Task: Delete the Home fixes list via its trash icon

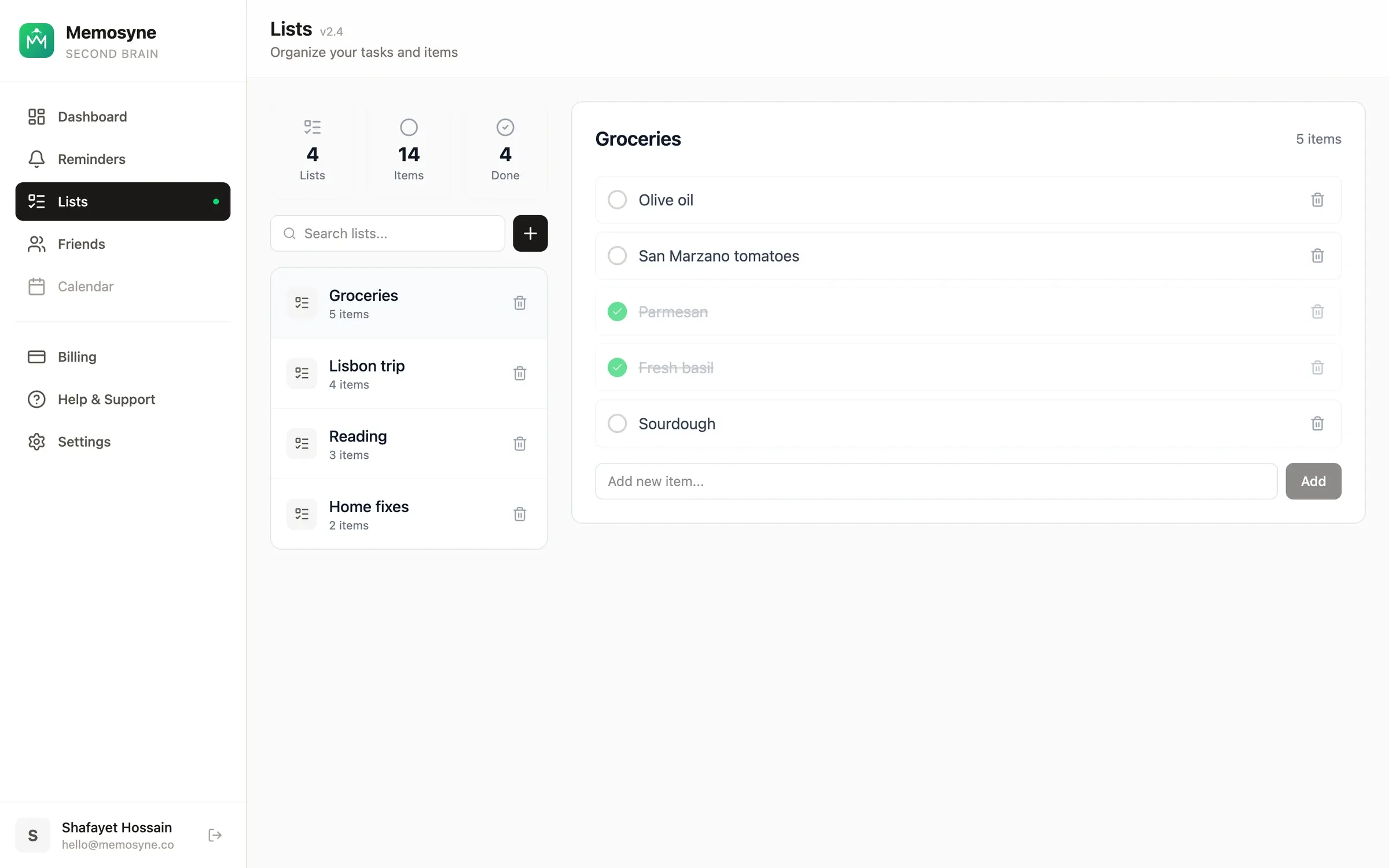Action: tap(520, 514)
